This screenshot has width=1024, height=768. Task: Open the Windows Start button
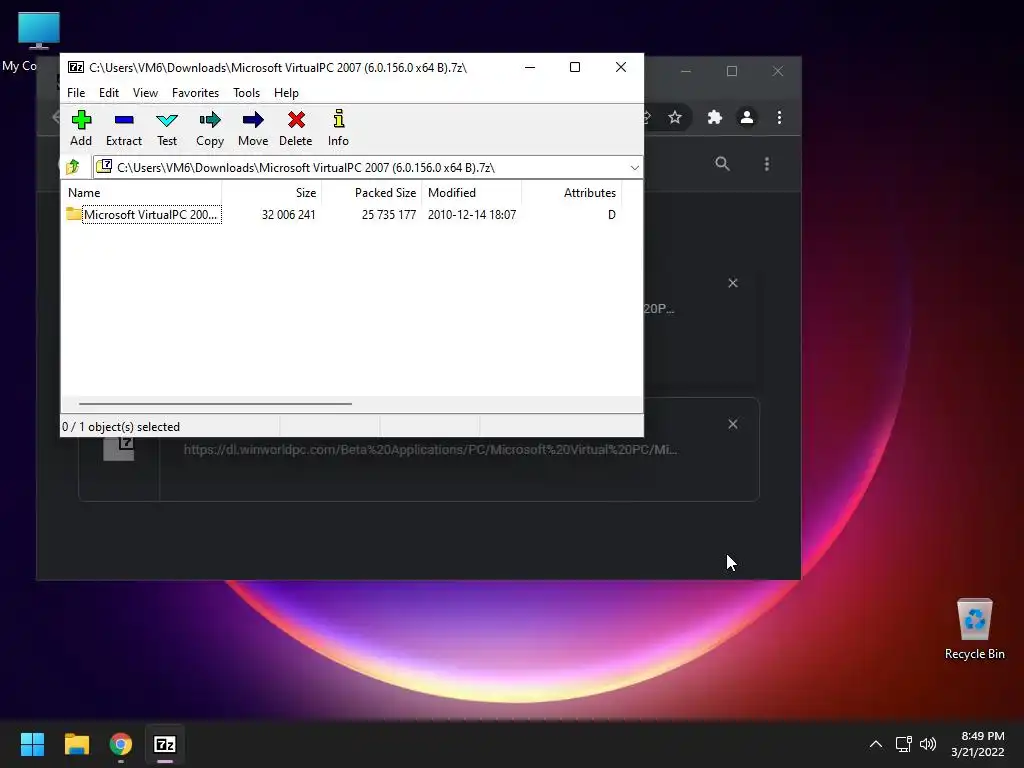pyautogui.click(x=32, y=744)
